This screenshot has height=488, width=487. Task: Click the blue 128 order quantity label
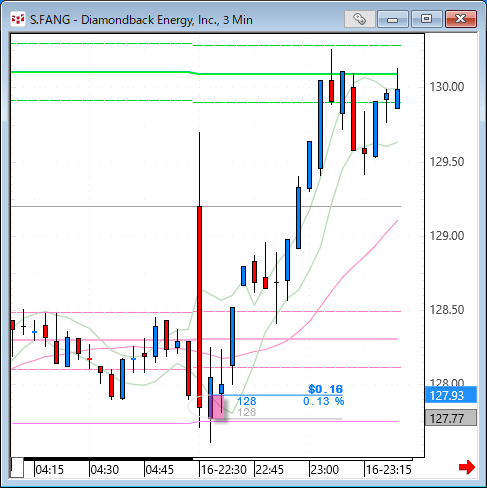click(x=247, y=401)
